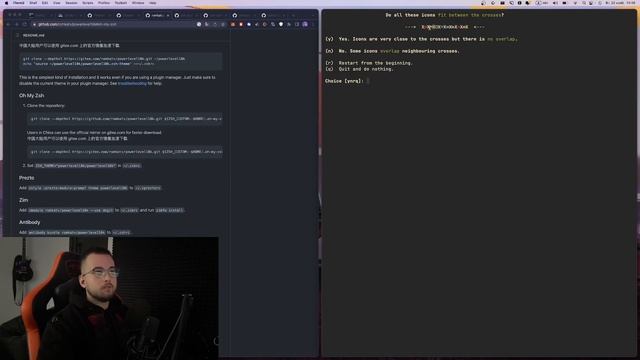Reload the GitHub page
This screenshot has height=360, width=640.
pos(24,24)
